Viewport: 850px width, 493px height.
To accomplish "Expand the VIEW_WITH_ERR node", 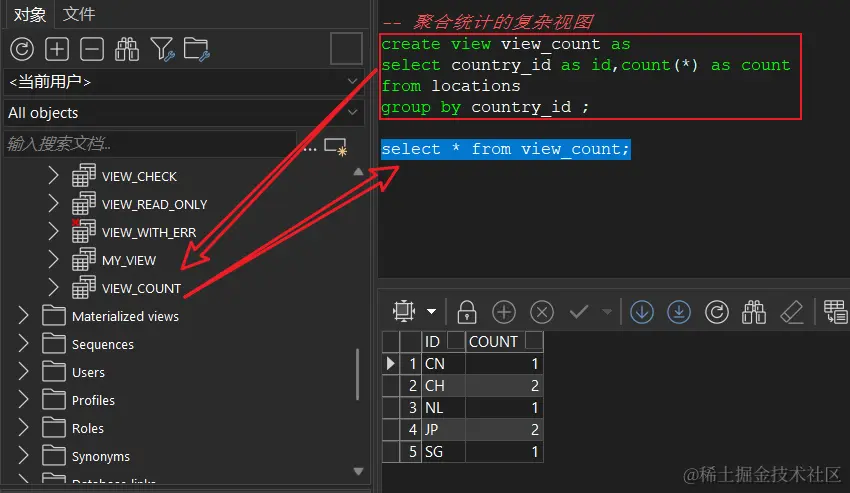I will click(53, 232).
